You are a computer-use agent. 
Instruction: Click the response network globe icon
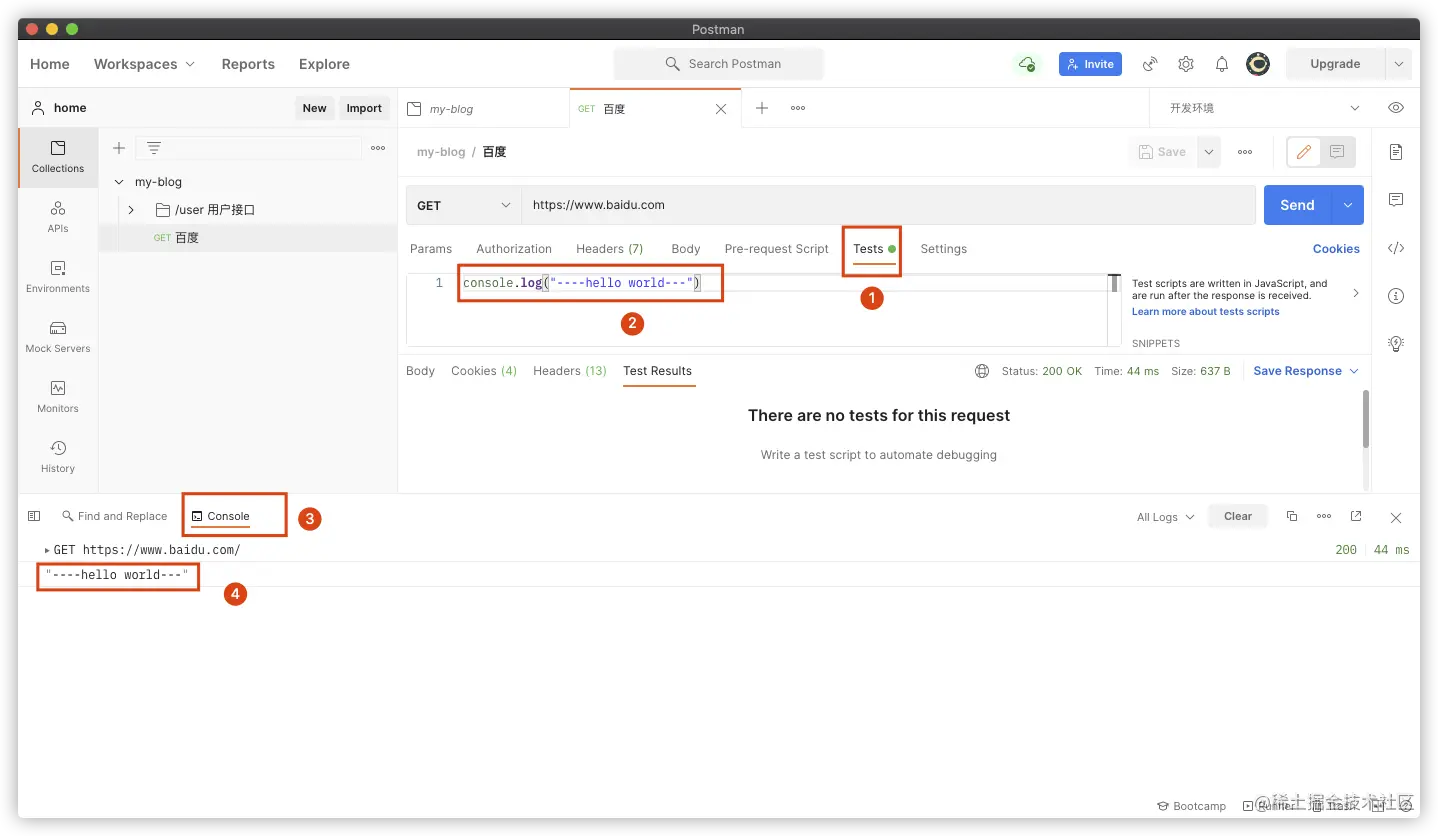982,371
